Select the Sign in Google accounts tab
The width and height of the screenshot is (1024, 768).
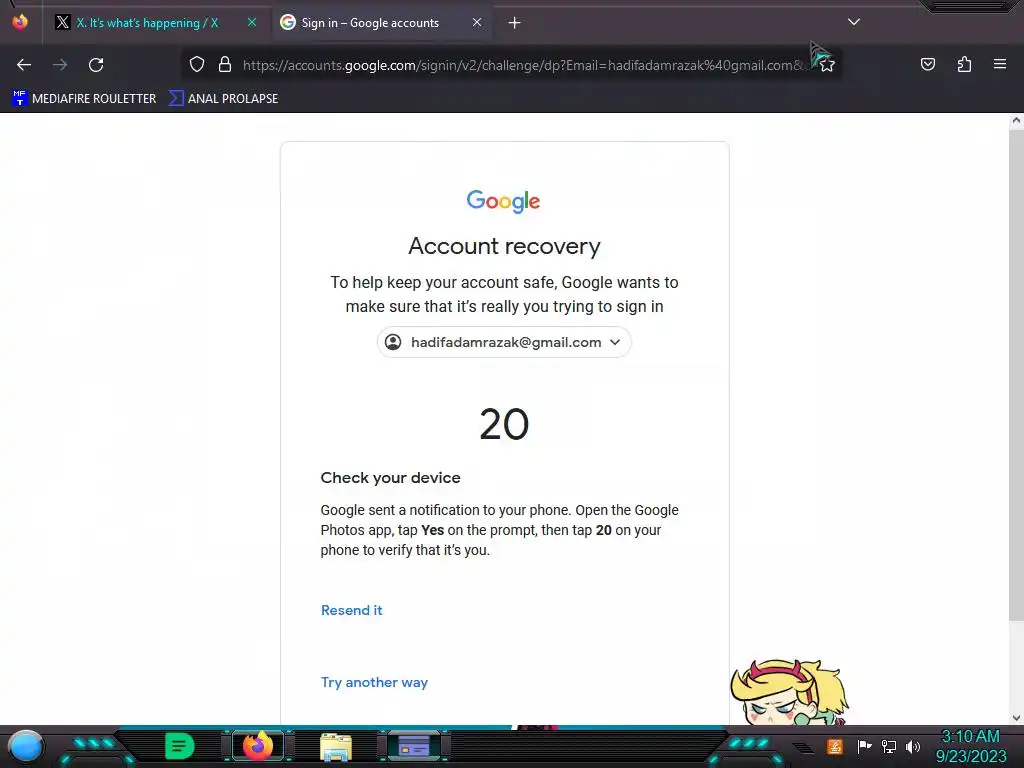370,23
